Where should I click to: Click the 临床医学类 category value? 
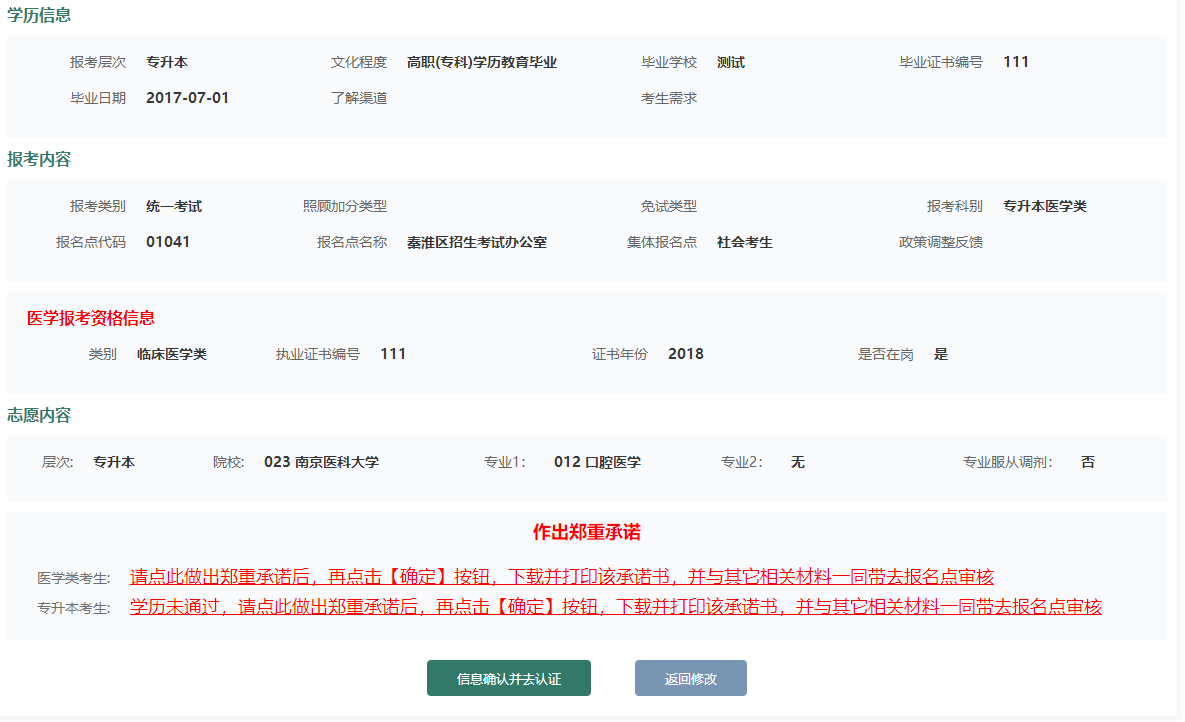click(172, 354)
